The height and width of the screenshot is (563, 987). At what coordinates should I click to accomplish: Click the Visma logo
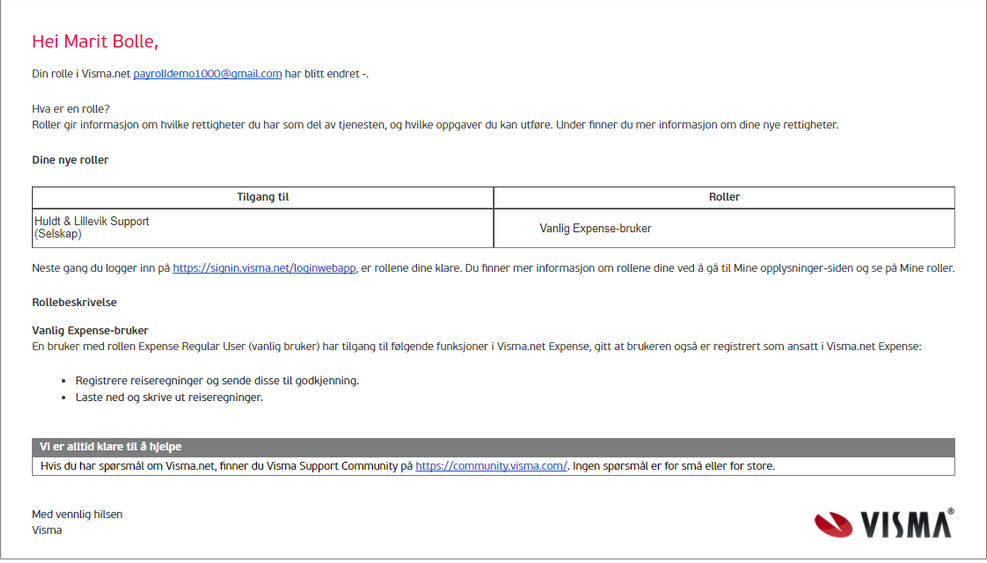pyautogui.click(x=884, y=523)
